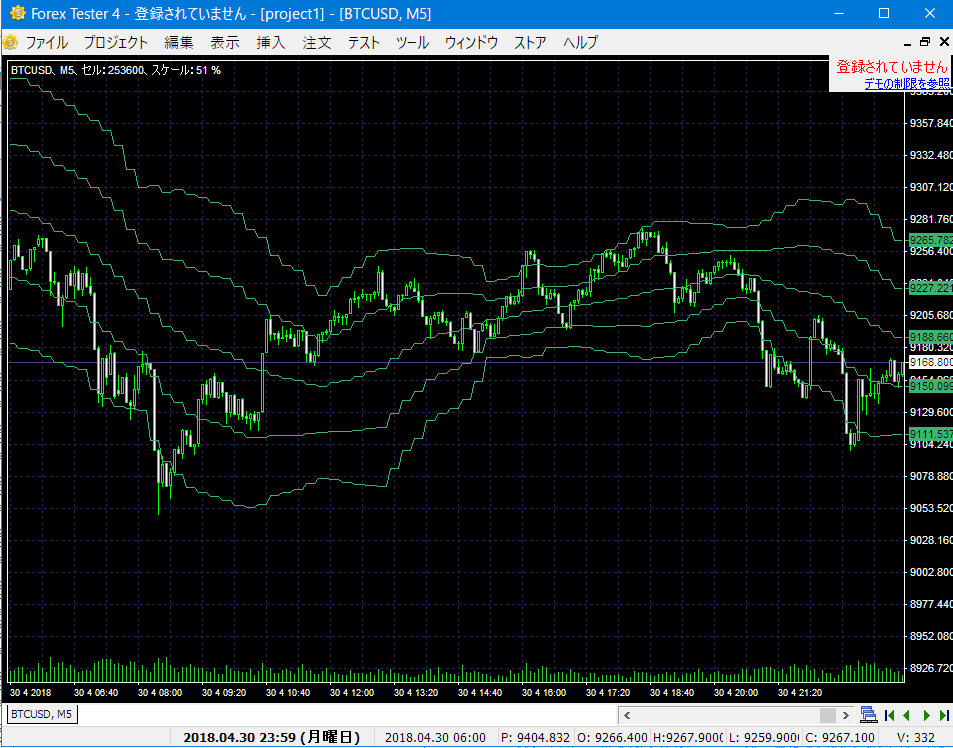Click the 9111.537 band price label
The image size is (953, 748).
coord(931,434)
